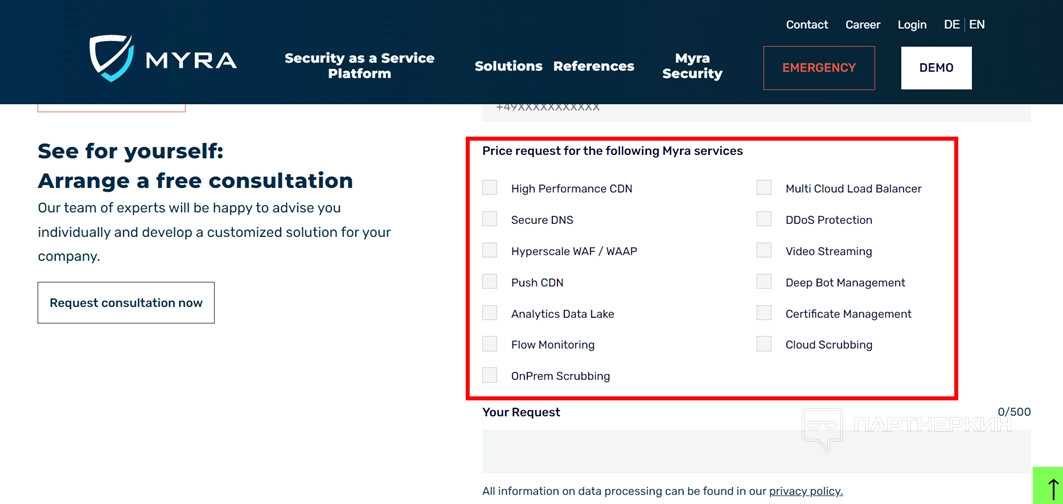This screenshot has height=504, width=1063.
Task: Tick the DDoS Protection checkbox
Action: [x=764, y=219]
